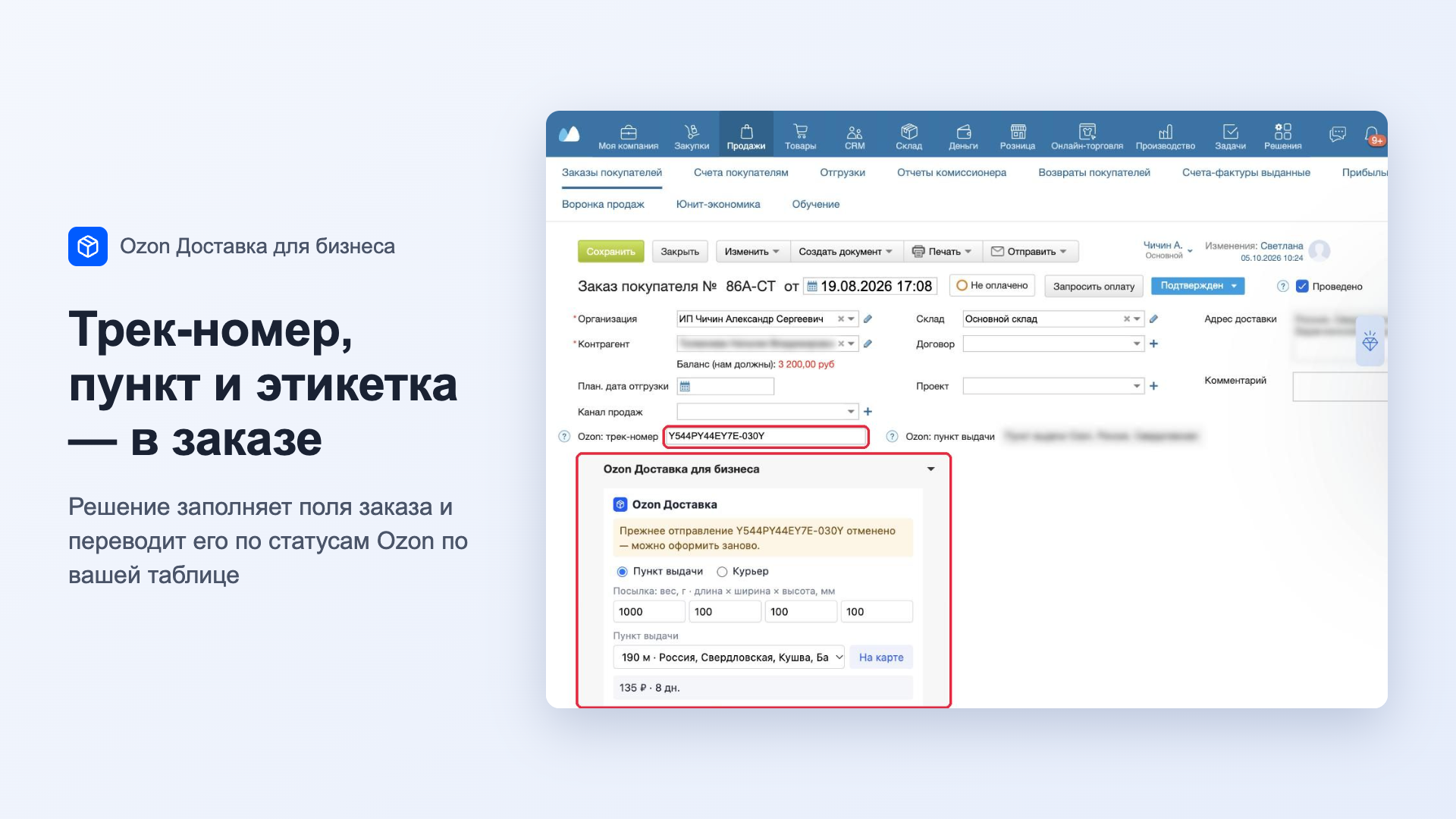The height and width of the screenshot is (819, 1456).
Task: Open the Пункт выдачи address dropdown
Action: point(729,657)
